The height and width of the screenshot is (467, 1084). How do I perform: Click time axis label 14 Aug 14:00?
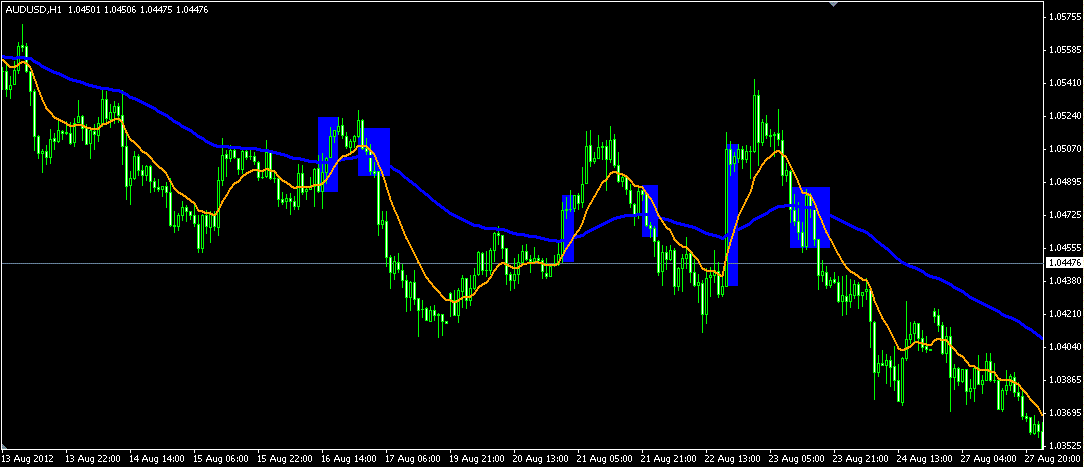pyautogui.click(x=157, y=459)
